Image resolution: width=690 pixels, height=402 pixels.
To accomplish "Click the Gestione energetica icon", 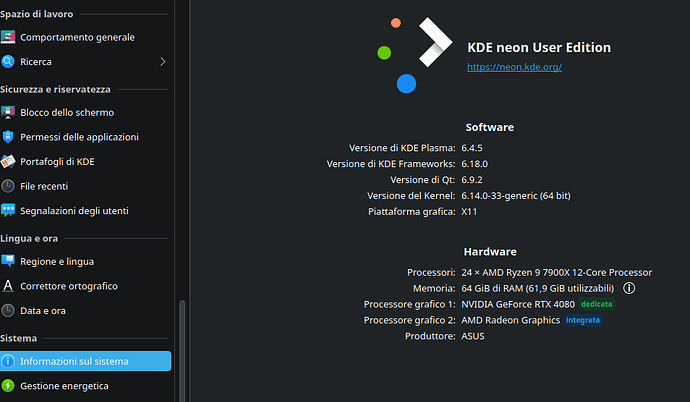I will [8, 386].
